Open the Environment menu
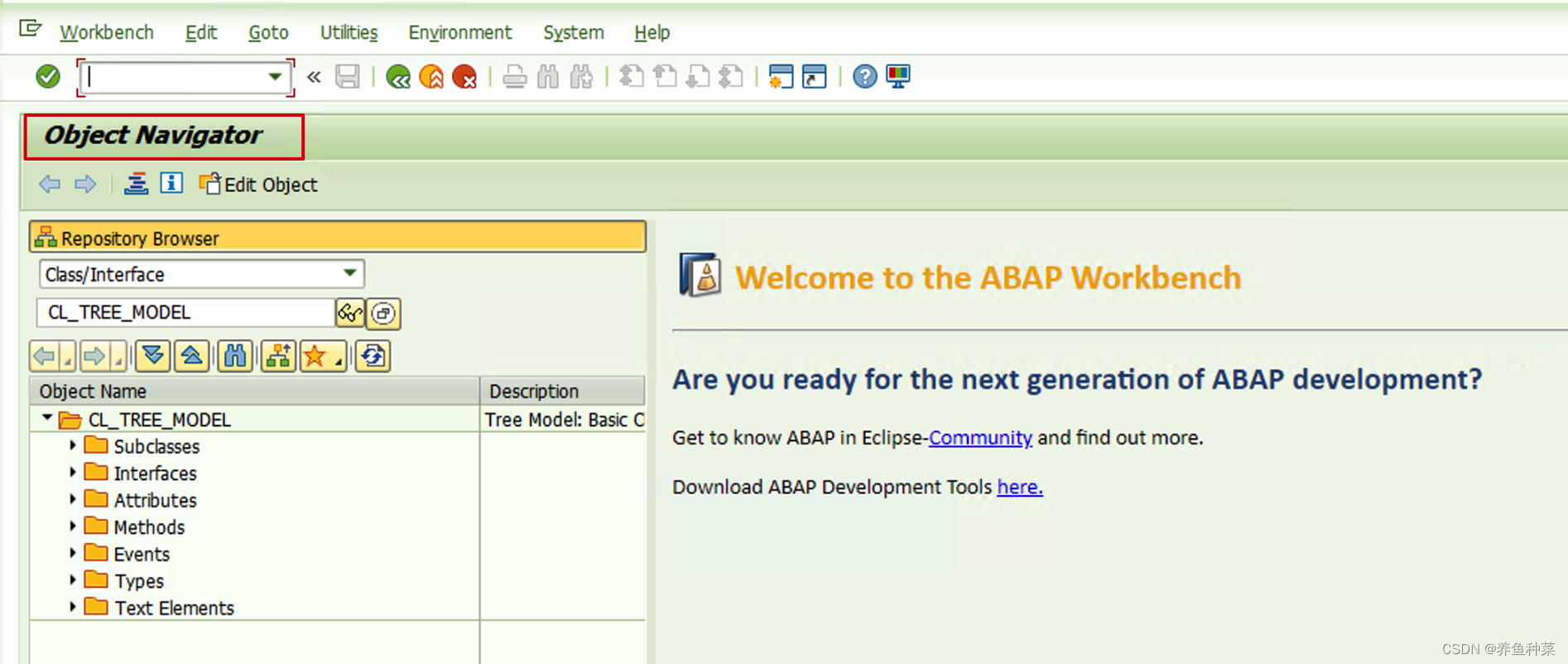Viewport: 1568px width, 664px height. [x=459, y=32]
